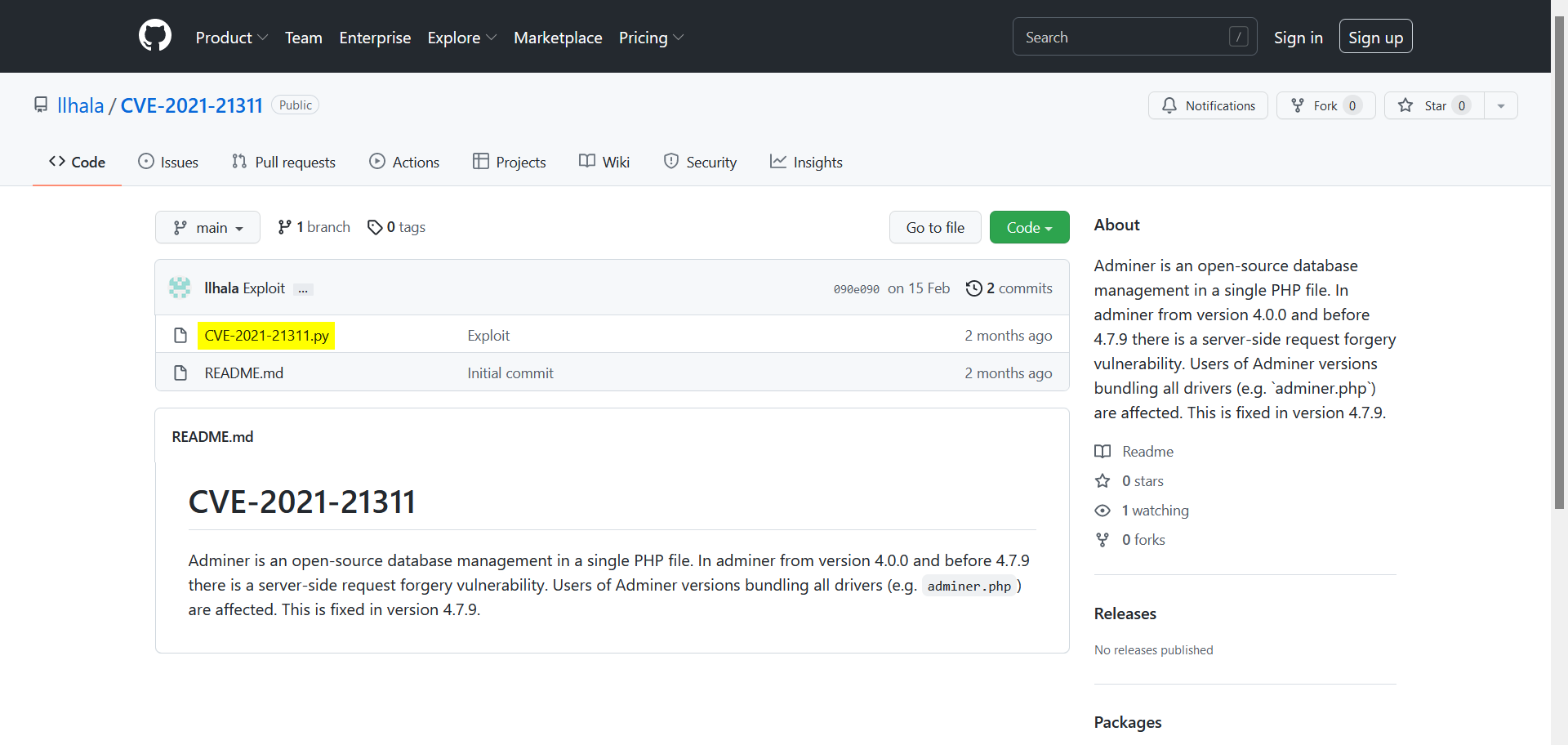Click the star count badge
The image size is (1568, 745).
tap(1462, 105)
